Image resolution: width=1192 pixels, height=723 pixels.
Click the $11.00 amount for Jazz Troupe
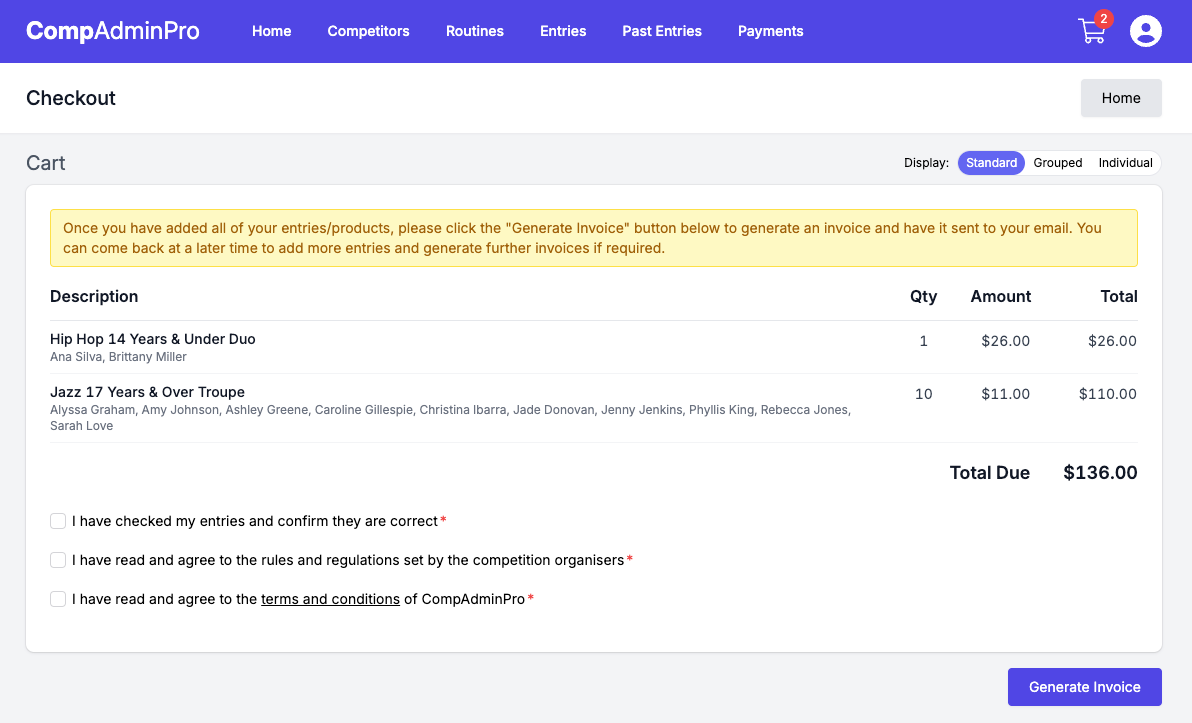click(1005, 394)
